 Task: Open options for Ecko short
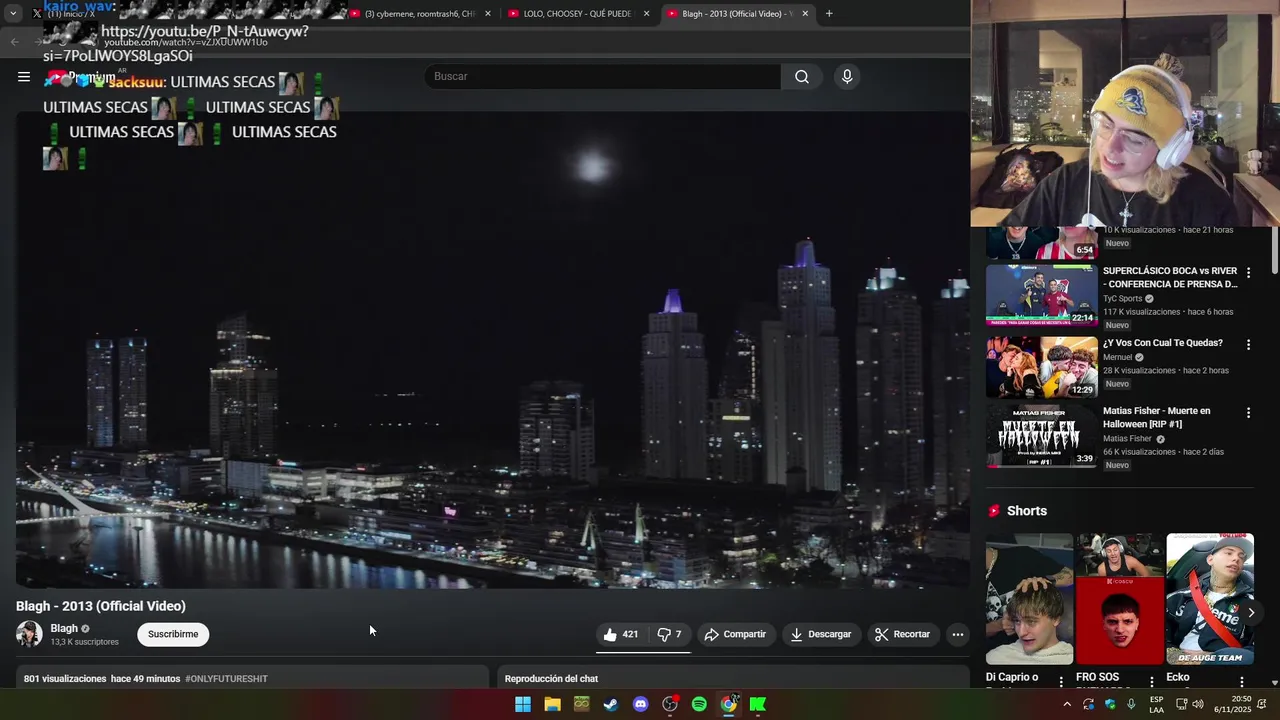coord(1242,682)
